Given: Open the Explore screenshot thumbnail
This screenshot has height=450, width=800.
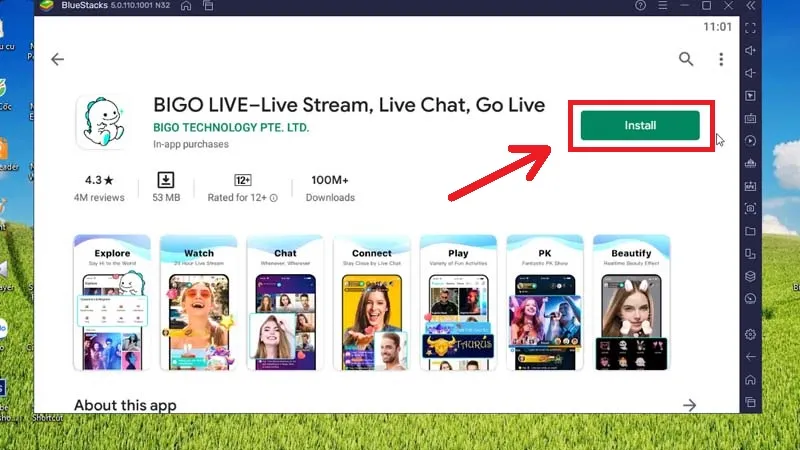Looking at the screenshot, I should pos(112,303).
